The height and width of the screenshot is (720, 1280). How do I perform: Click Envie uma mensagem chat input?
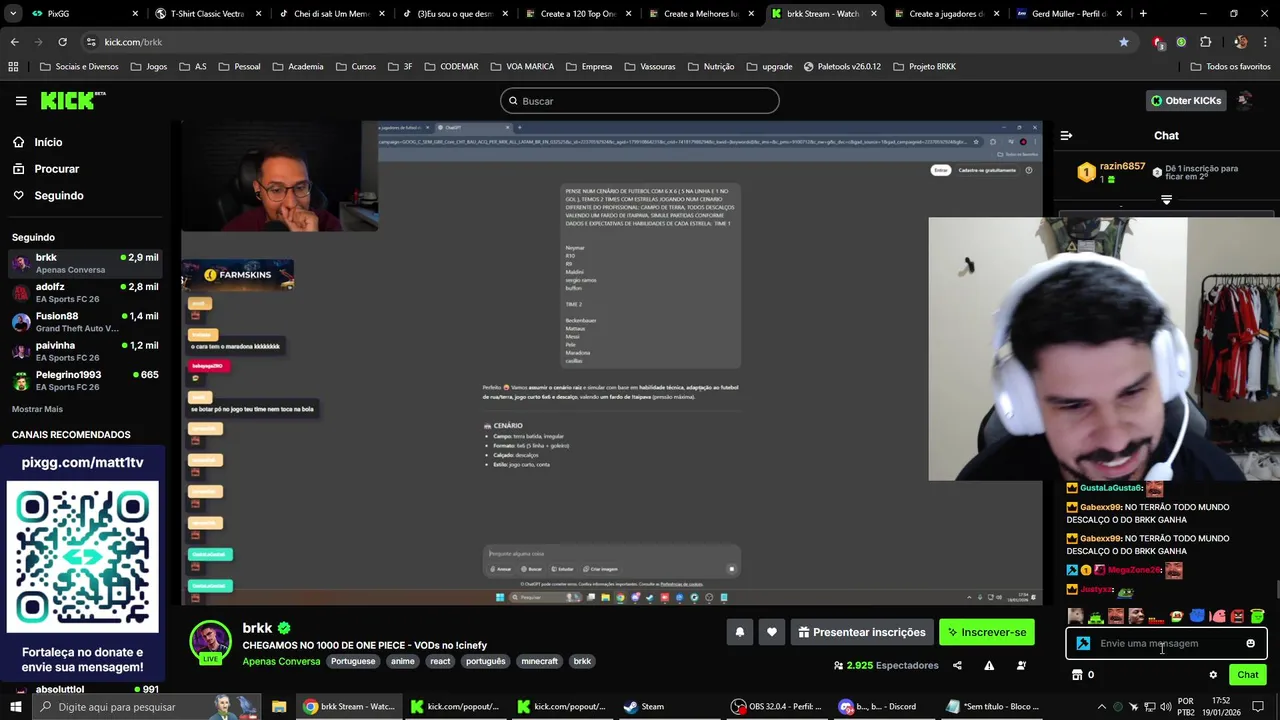tap(1166, 644)
